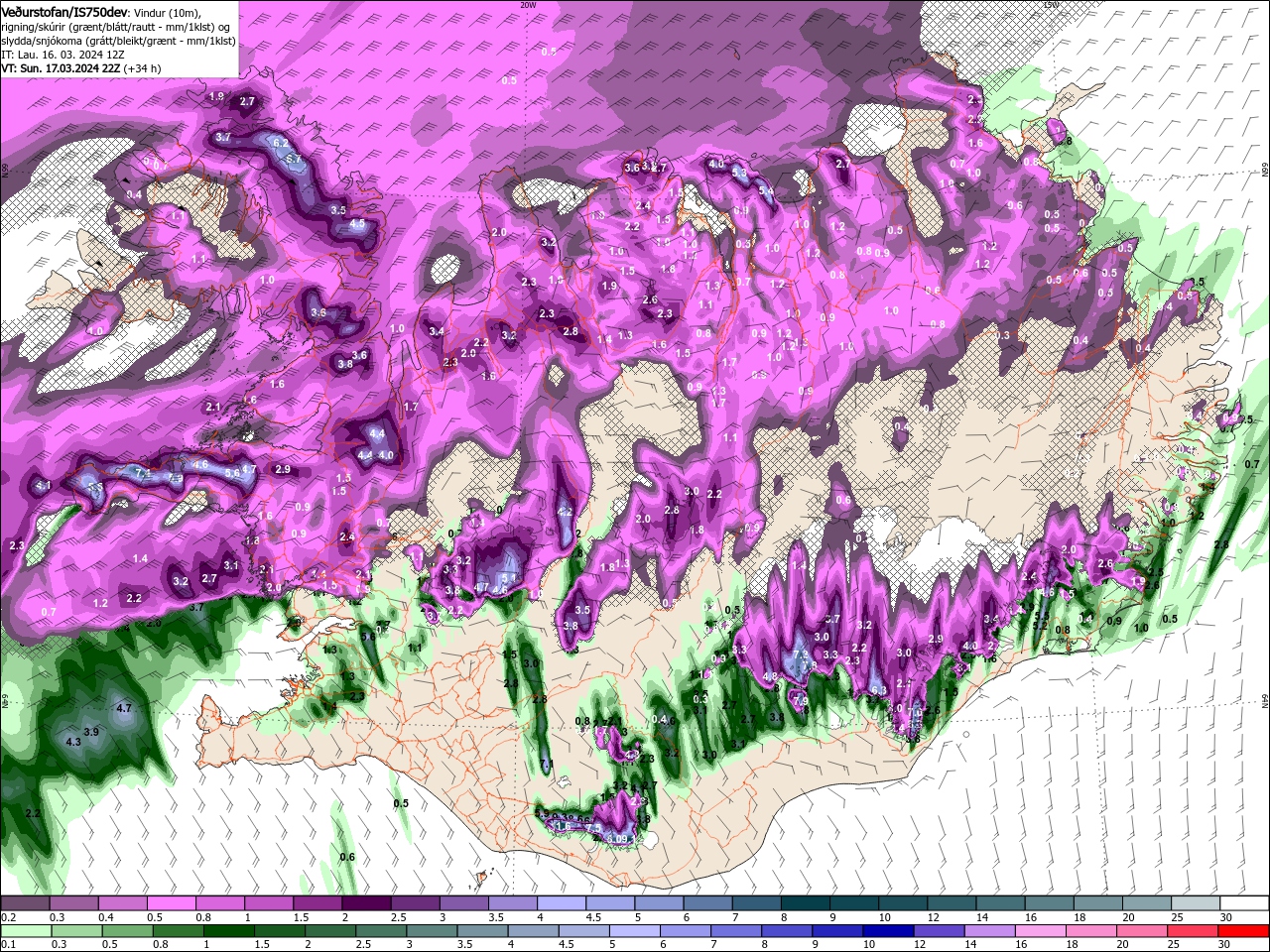Viewport: 1270px width, 952px height.
Task: Click the 6.2 snowfall value on map
Action: tap(281, 143)
